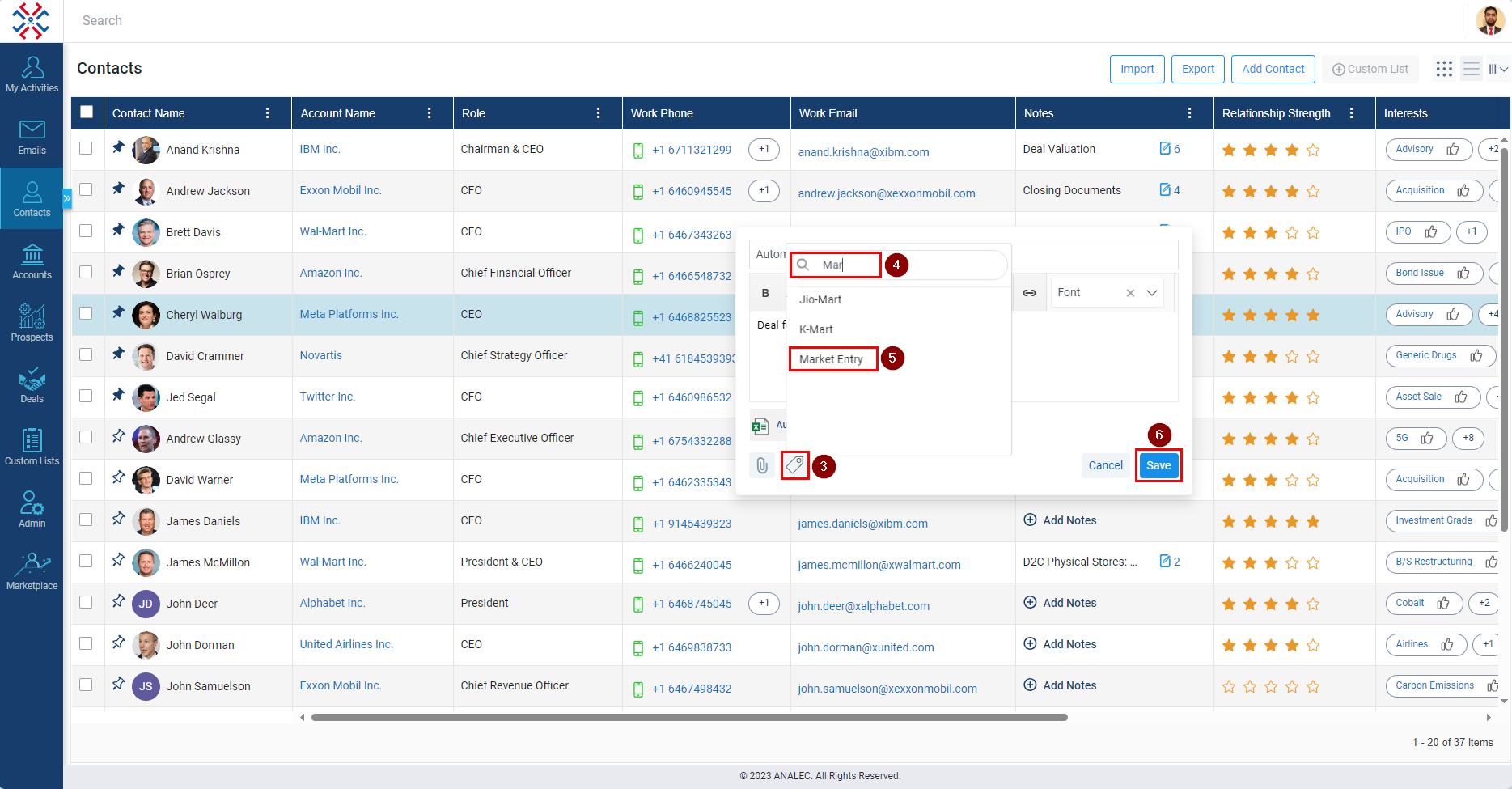Click the tag icon in notes popup
The height and width of the screenshot is (789, 1512).
click(x=794, y=465)
